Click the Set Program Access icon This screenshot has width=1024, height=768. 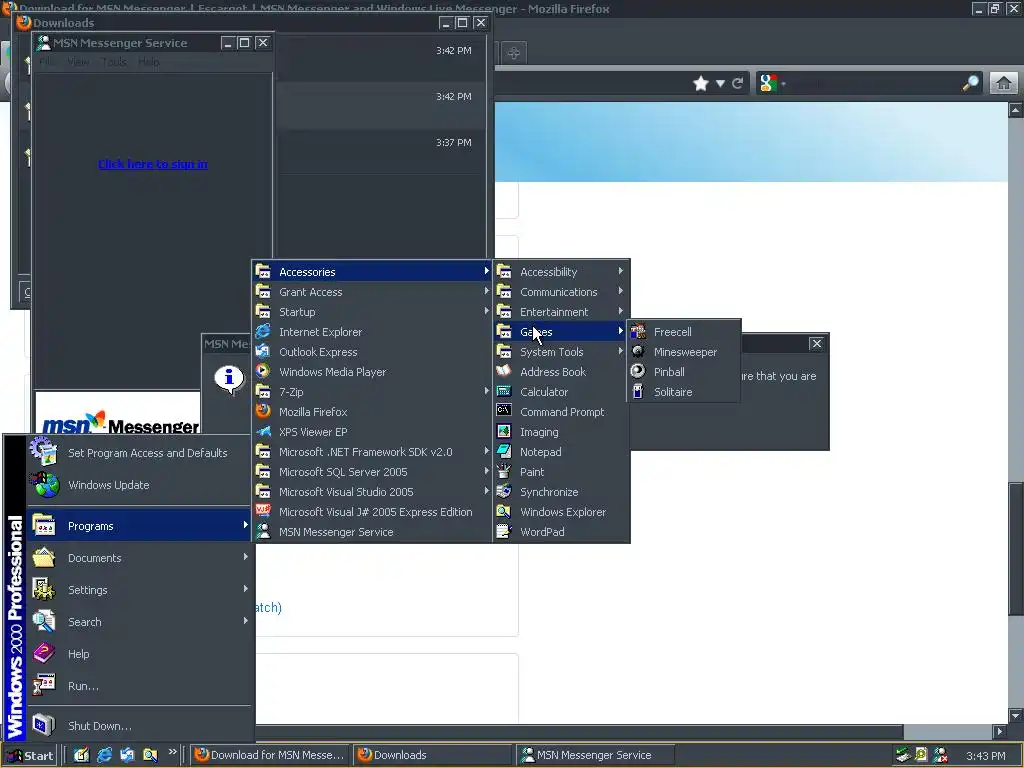44,452
